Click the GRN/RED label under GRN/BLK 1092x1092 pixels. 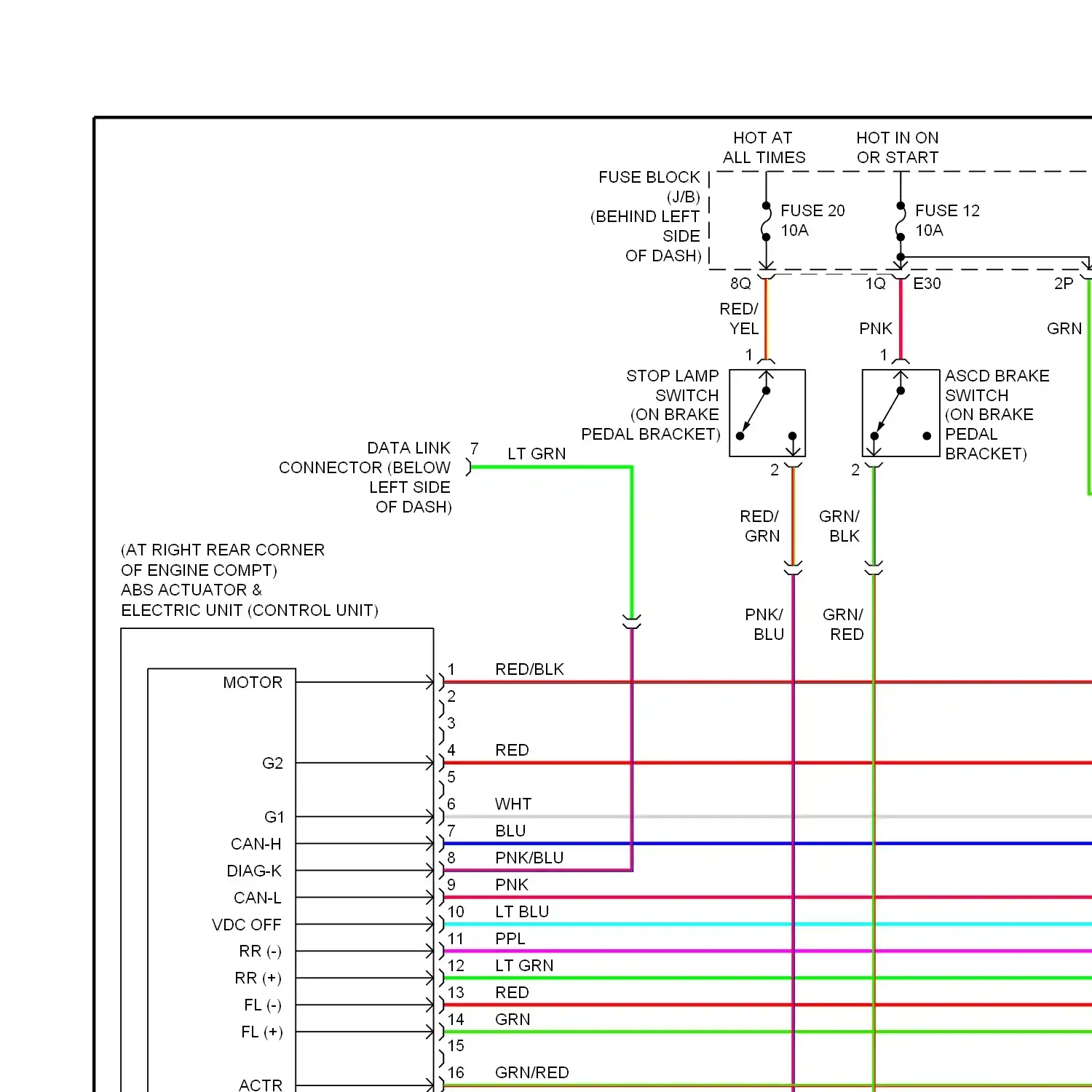[844, 625]
